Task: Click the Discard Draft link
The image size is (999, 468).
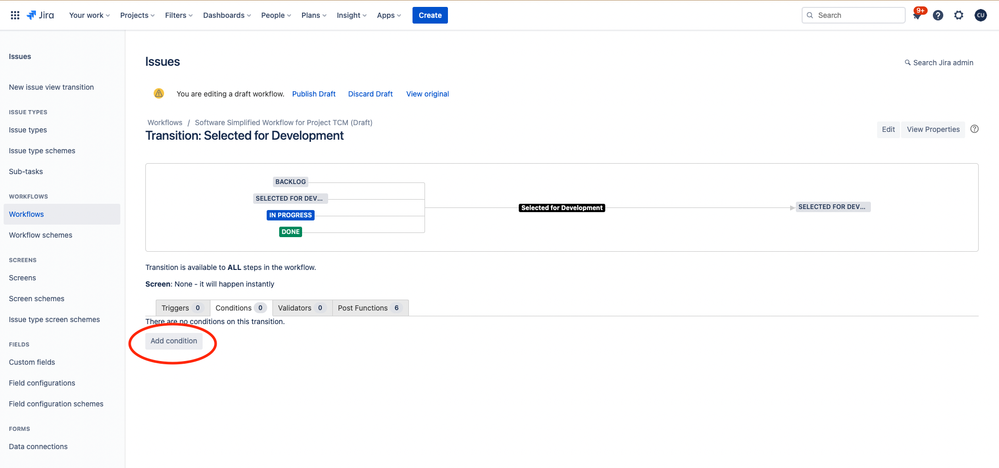Action: point(370,94)
